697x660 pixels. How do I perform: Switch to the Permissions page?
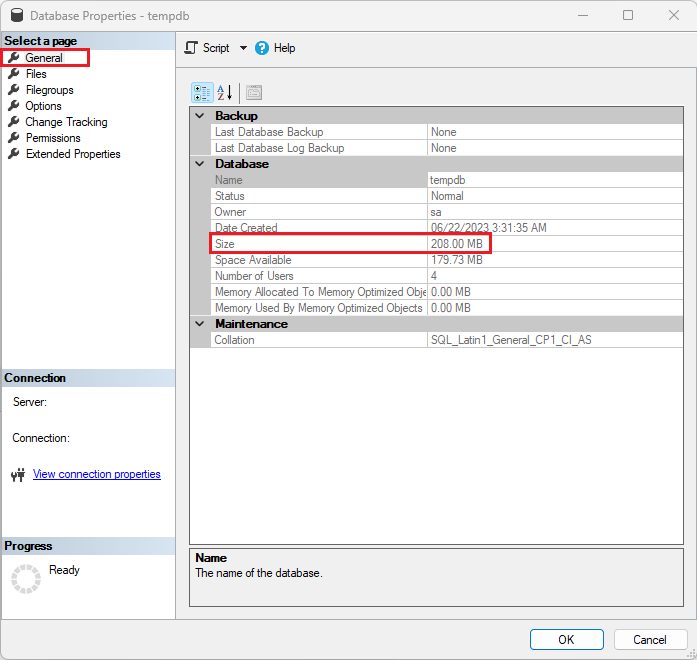53,138
